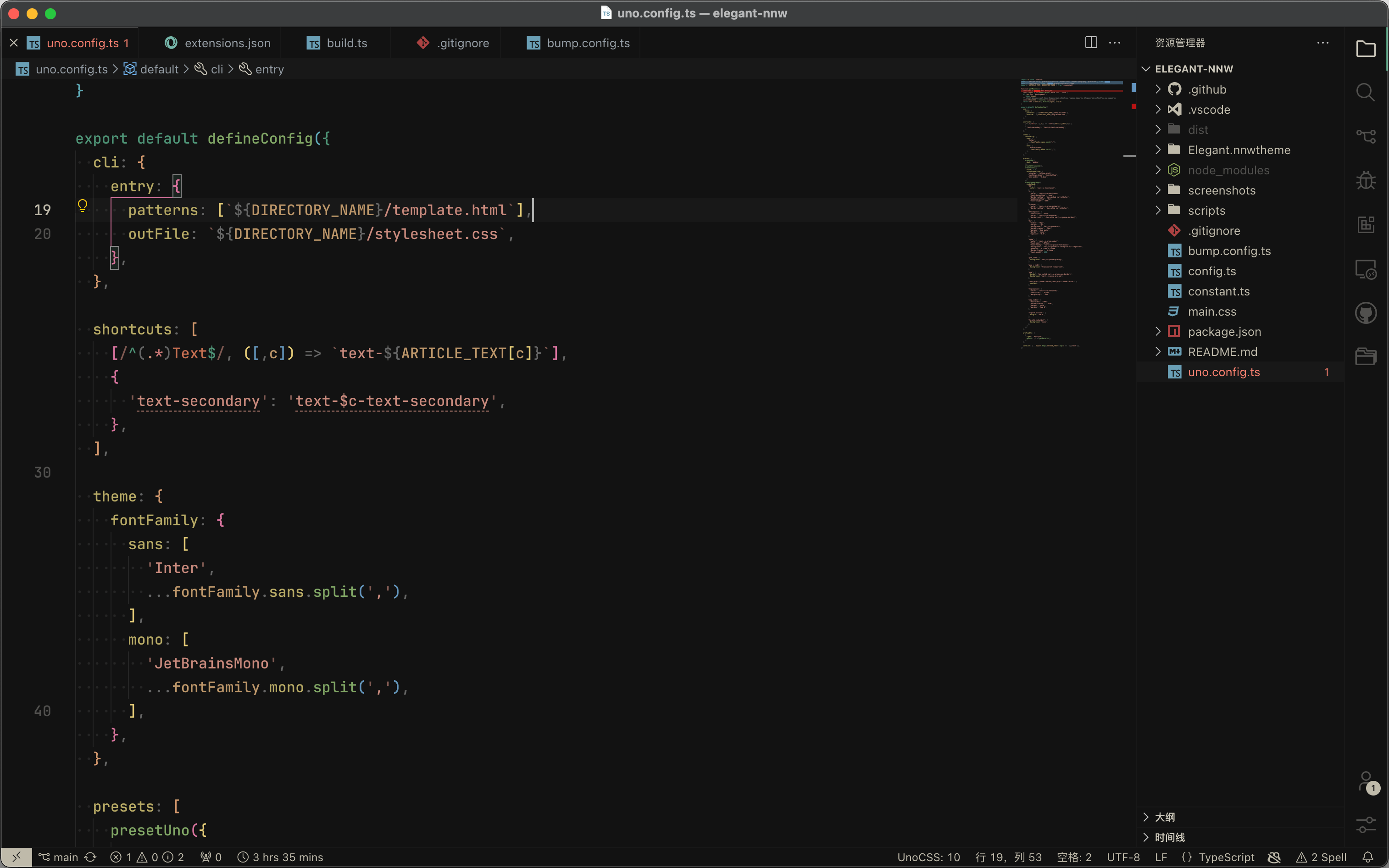Change the UTF-8 encoding setting
1389x868 pixels.
(1123, 857)
